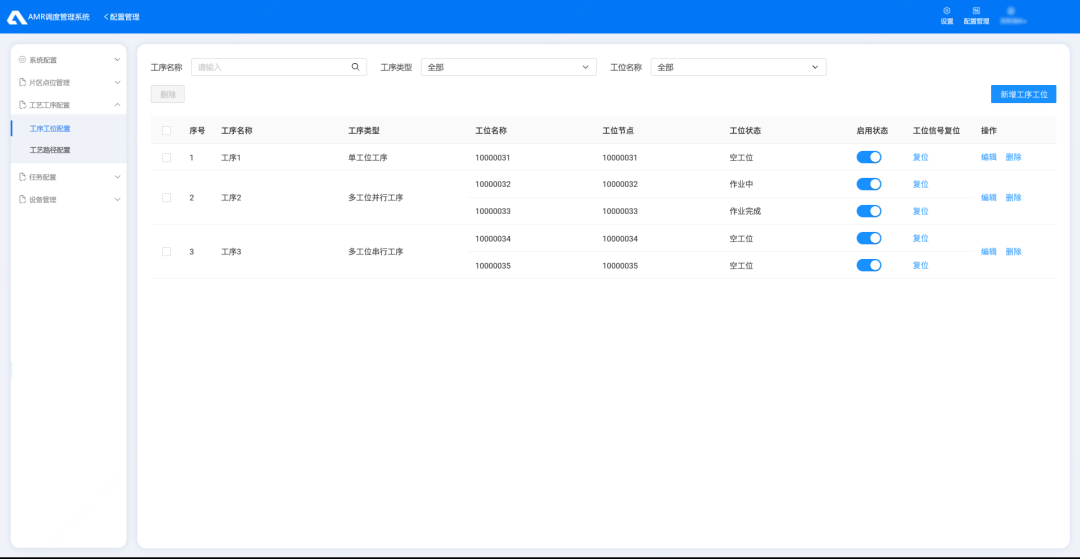1080x559 pixels.
Task: Click the search magnifier in 工序名称 field
Action: [355, 67]
